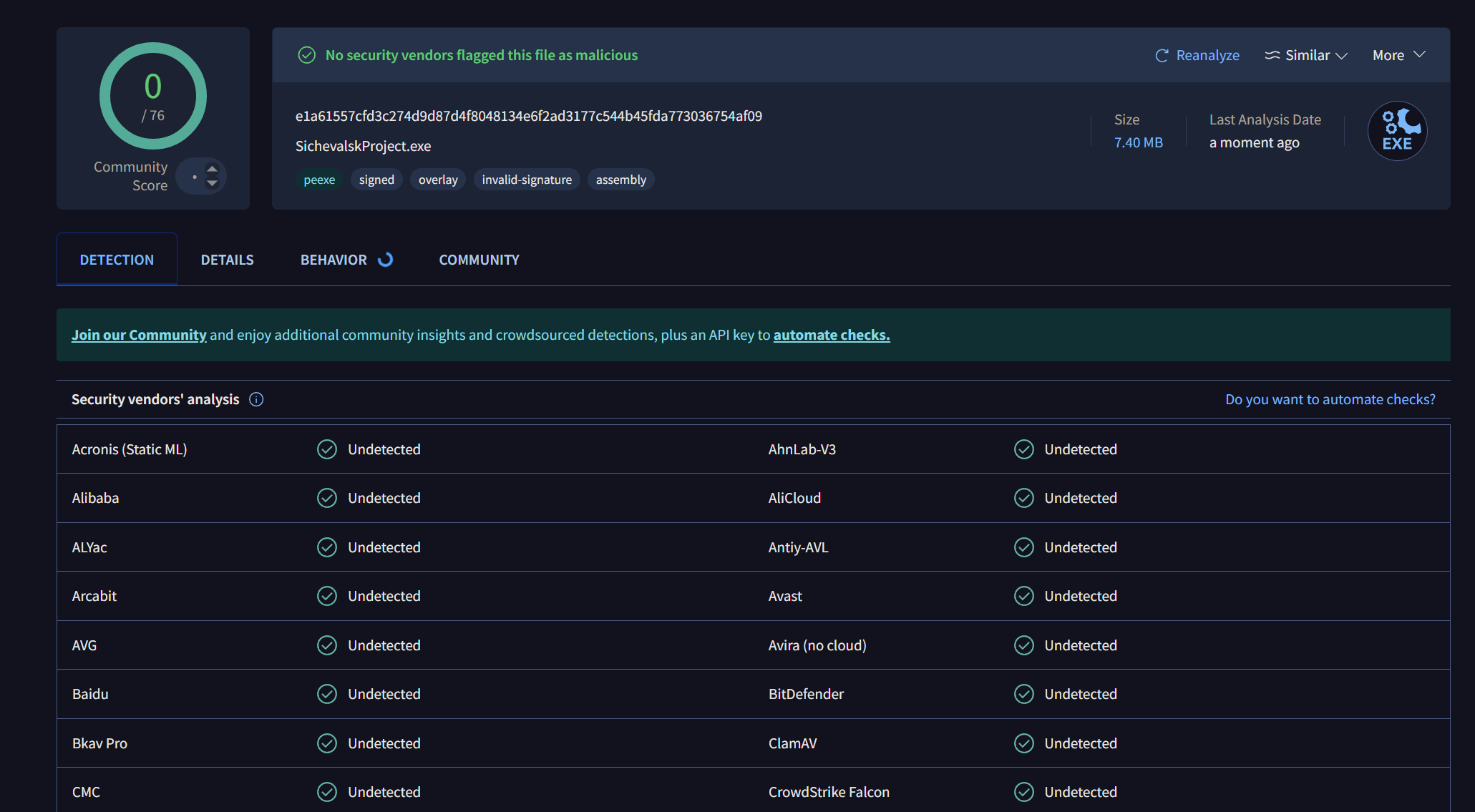Click the info icon beside Security vendors' analysis
Viewport: 1475px width, 812px height.
point(256,399)
